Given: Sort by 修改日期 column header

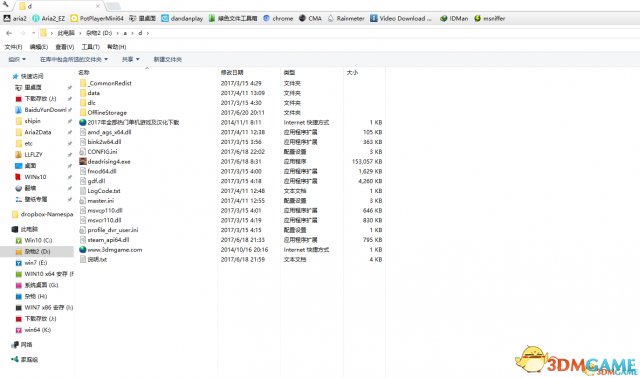Looking at the screenshot, I should pos(232,72).
